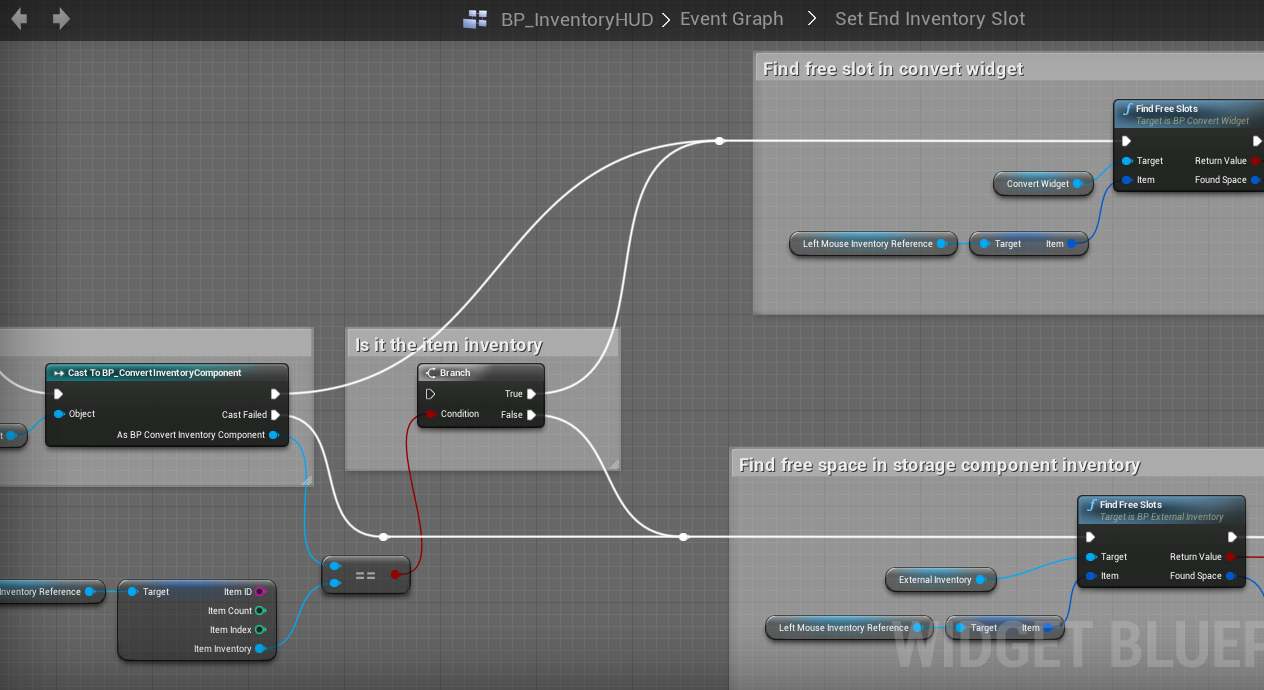
Task: Click the Cast Failed execution pin
Action: pyautogui.click(x=276, y=415)
